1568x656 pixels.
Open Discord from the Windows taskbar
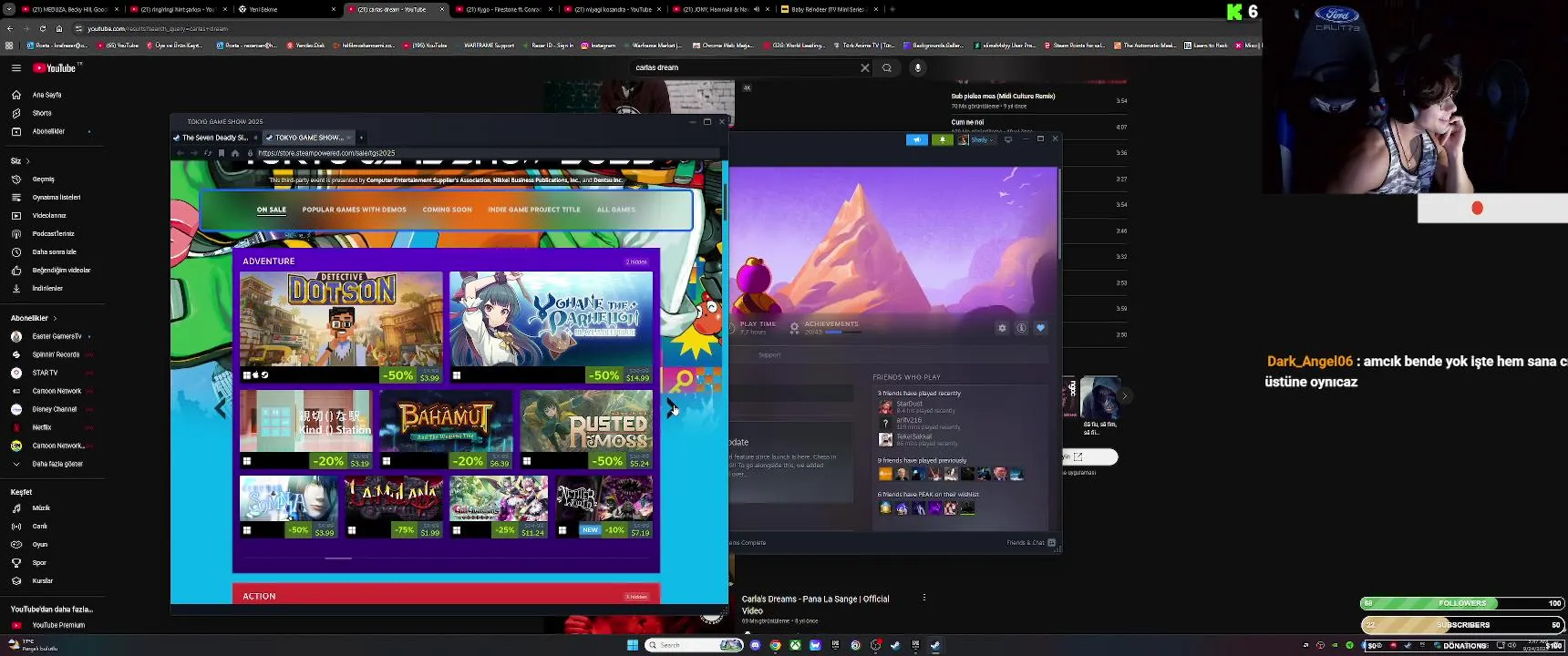pos(755,645)
